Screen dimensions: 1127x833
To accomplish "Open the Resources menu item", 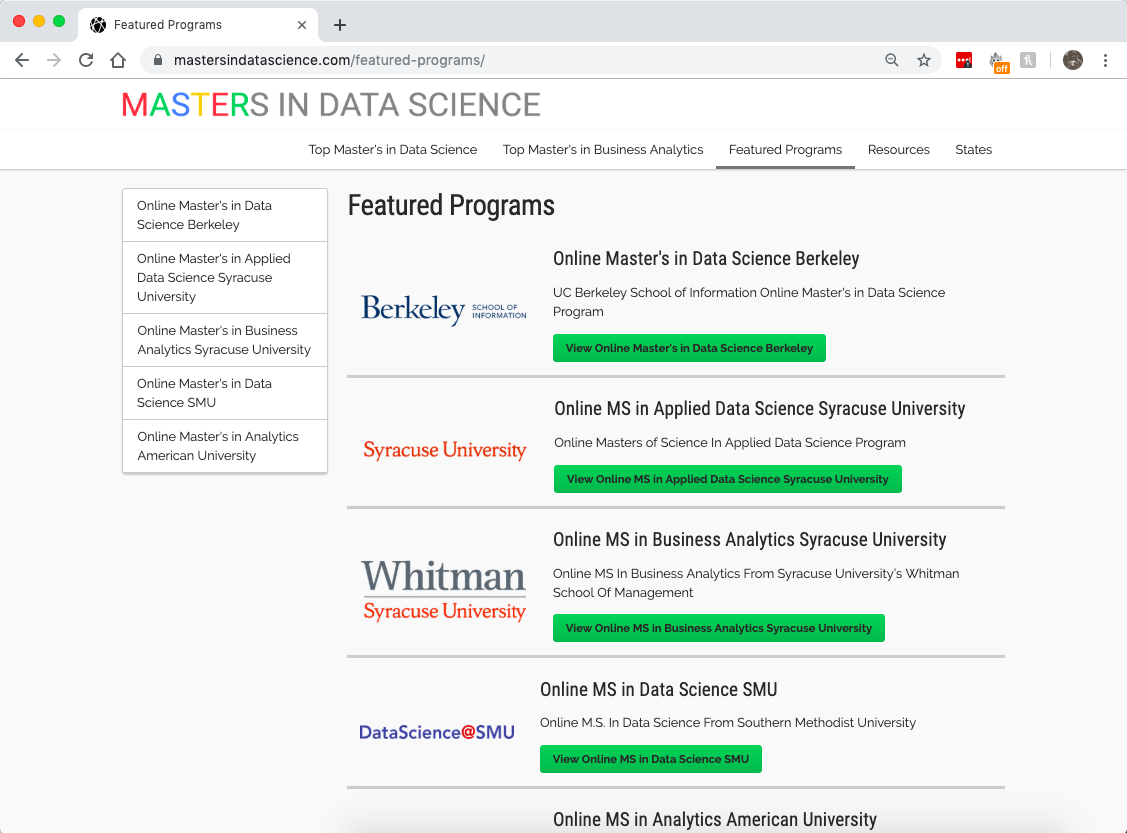I will click(899, 150).
